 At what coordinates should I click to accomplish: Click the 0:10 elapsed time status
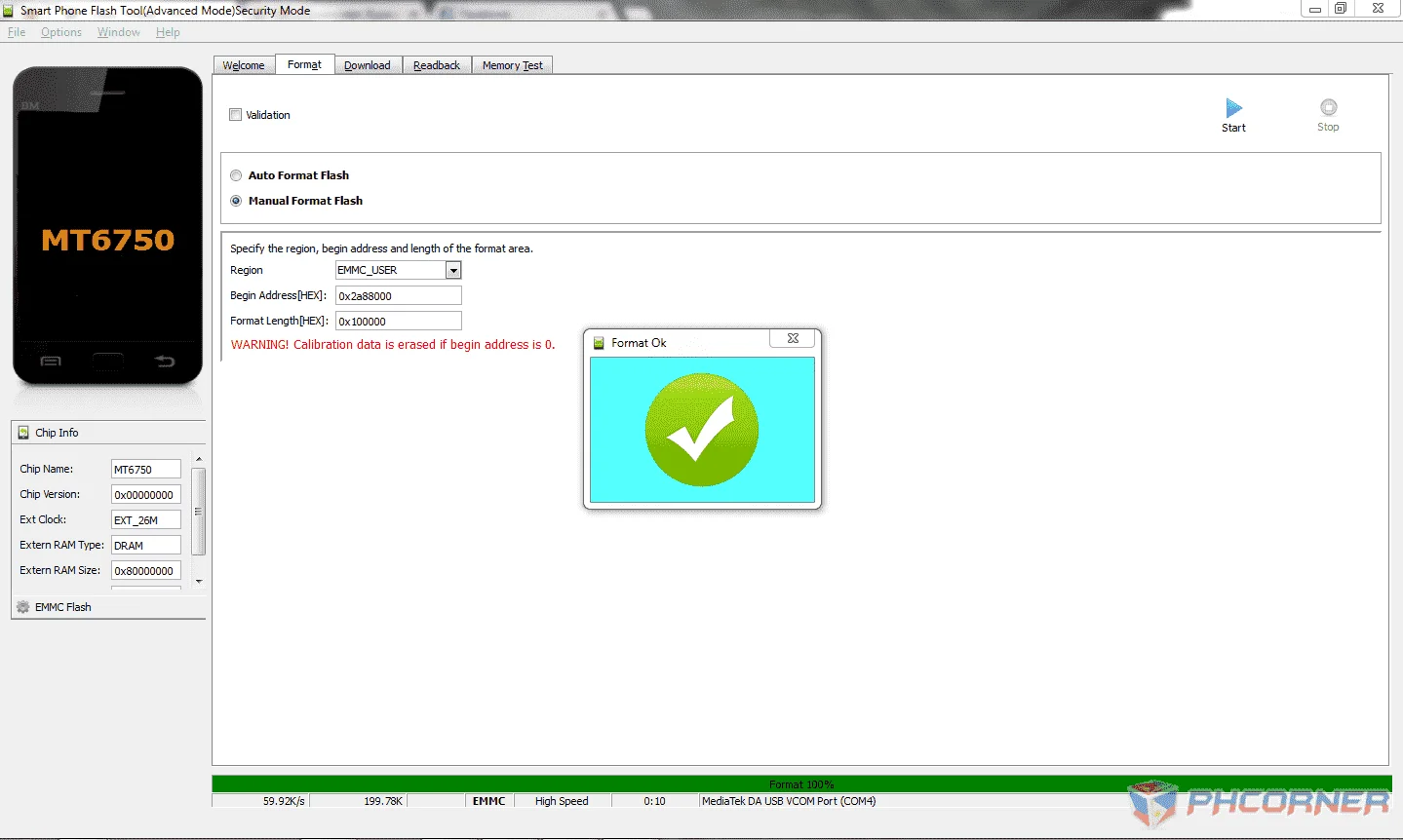tap(654, 801)
